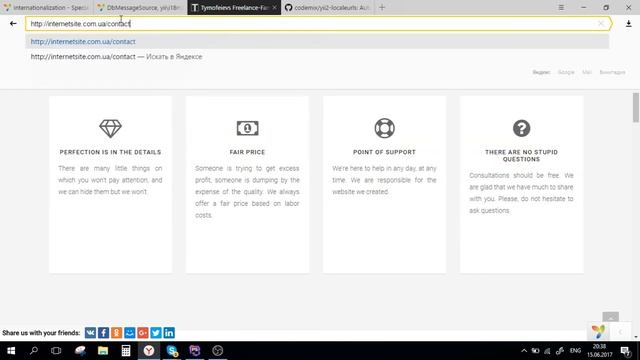
Task: Close the Tymofeievs Freelance tab
Action: coord(274,7)
